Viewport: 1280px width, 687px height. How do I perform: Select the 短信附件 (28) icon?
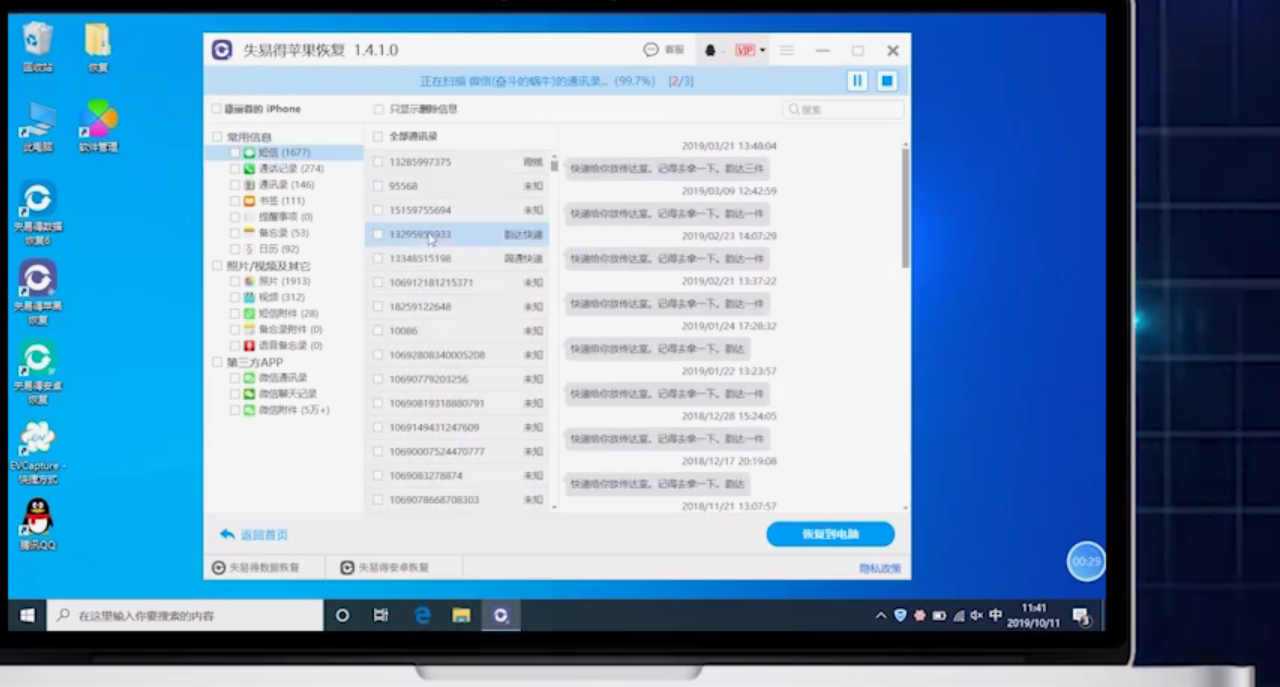coord(249,314)
